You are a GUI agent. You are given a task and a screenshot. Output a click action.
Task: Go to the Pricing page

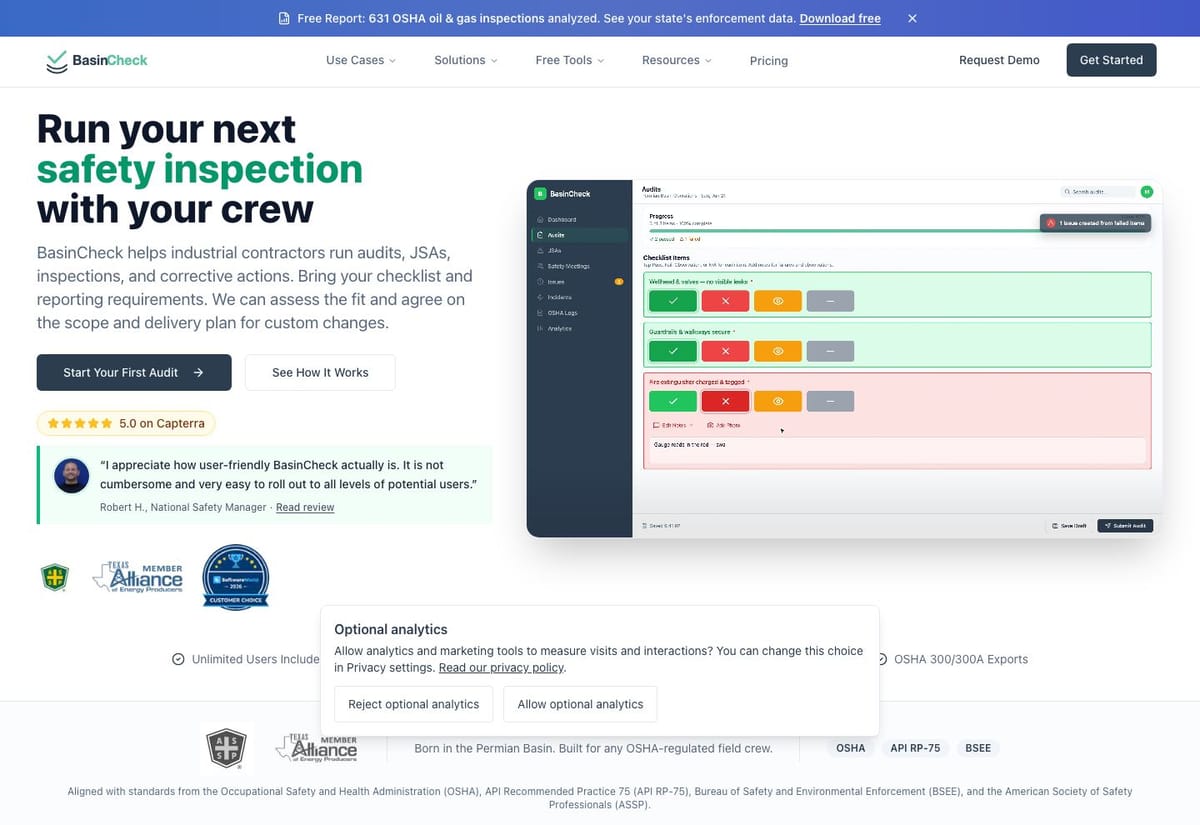coord(769,61)
